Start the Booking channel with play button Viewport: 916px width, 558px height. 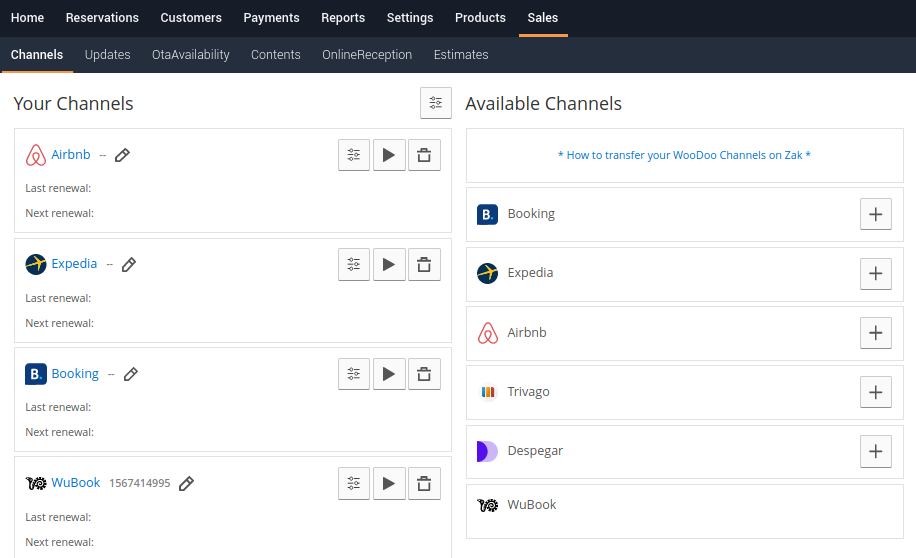coord(389,374)
